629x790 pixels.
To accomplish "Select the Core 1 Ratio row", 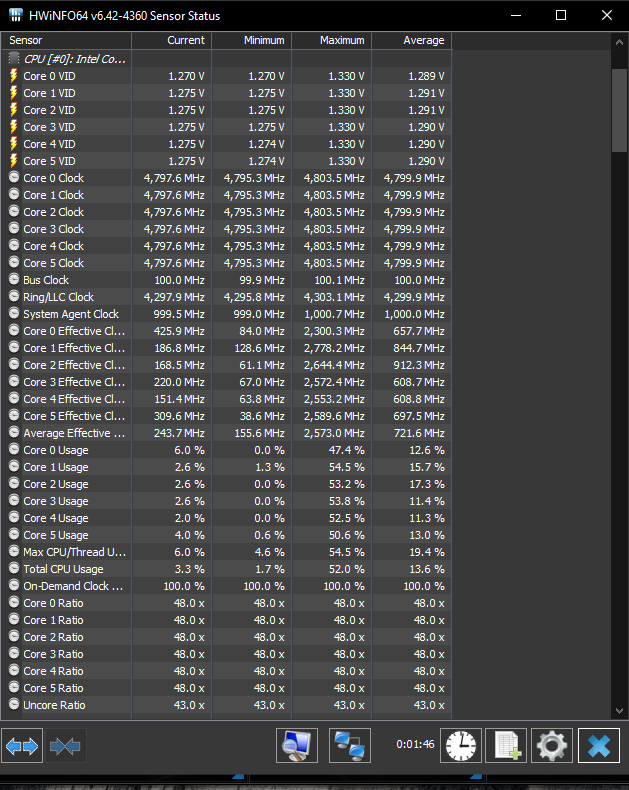I will click(x=226, y=620).
